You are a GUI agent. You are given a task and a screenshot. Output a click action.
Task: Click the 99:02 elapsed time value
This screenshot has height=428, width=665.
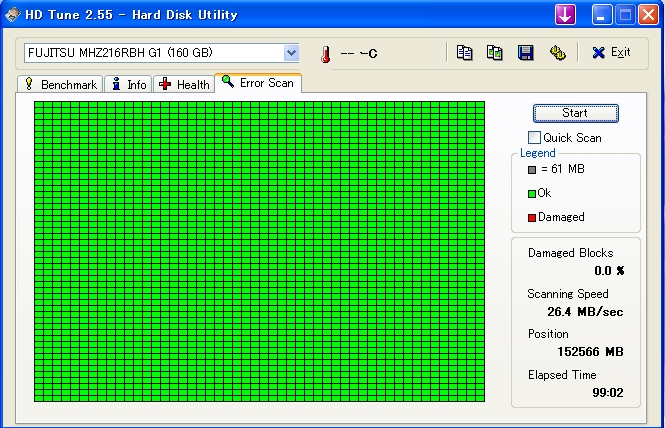click(608, 392)
